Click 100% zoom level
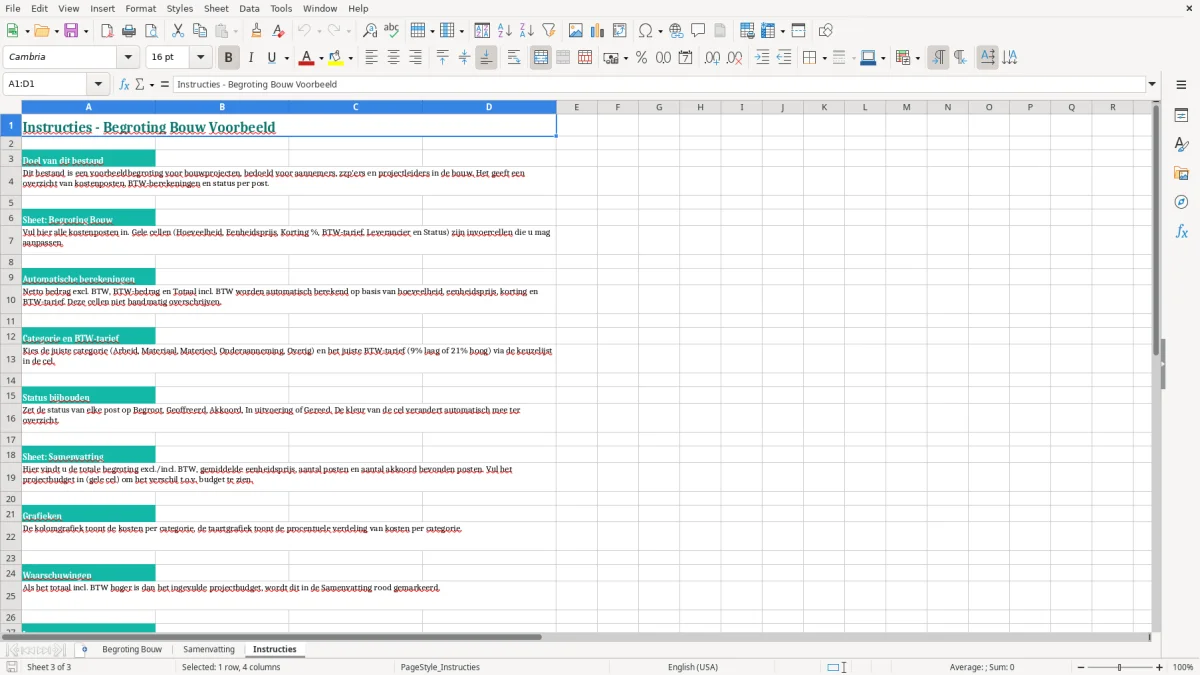Image resolution: width=1200 pixels, height=675 pixels. tap(1183, 667)
